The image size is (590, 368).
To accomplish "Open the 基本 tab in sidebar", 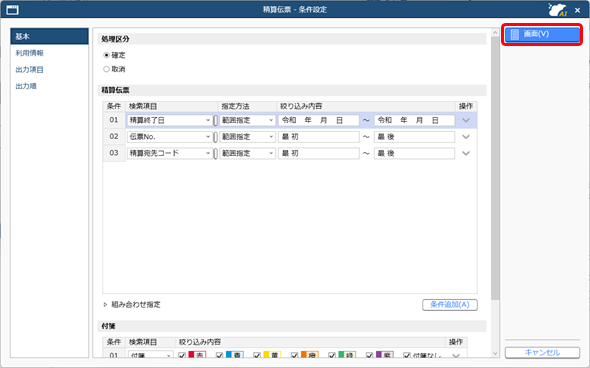I will 49,36.
